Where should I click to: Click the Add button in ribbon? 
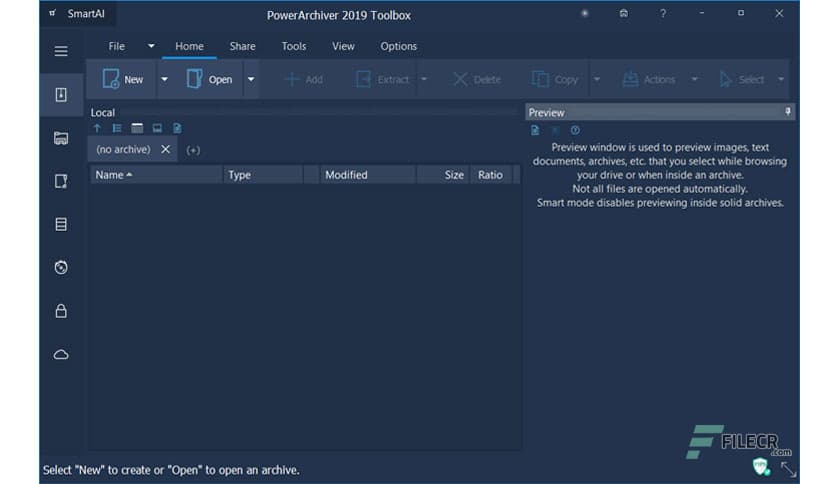[x=303, y=79]
